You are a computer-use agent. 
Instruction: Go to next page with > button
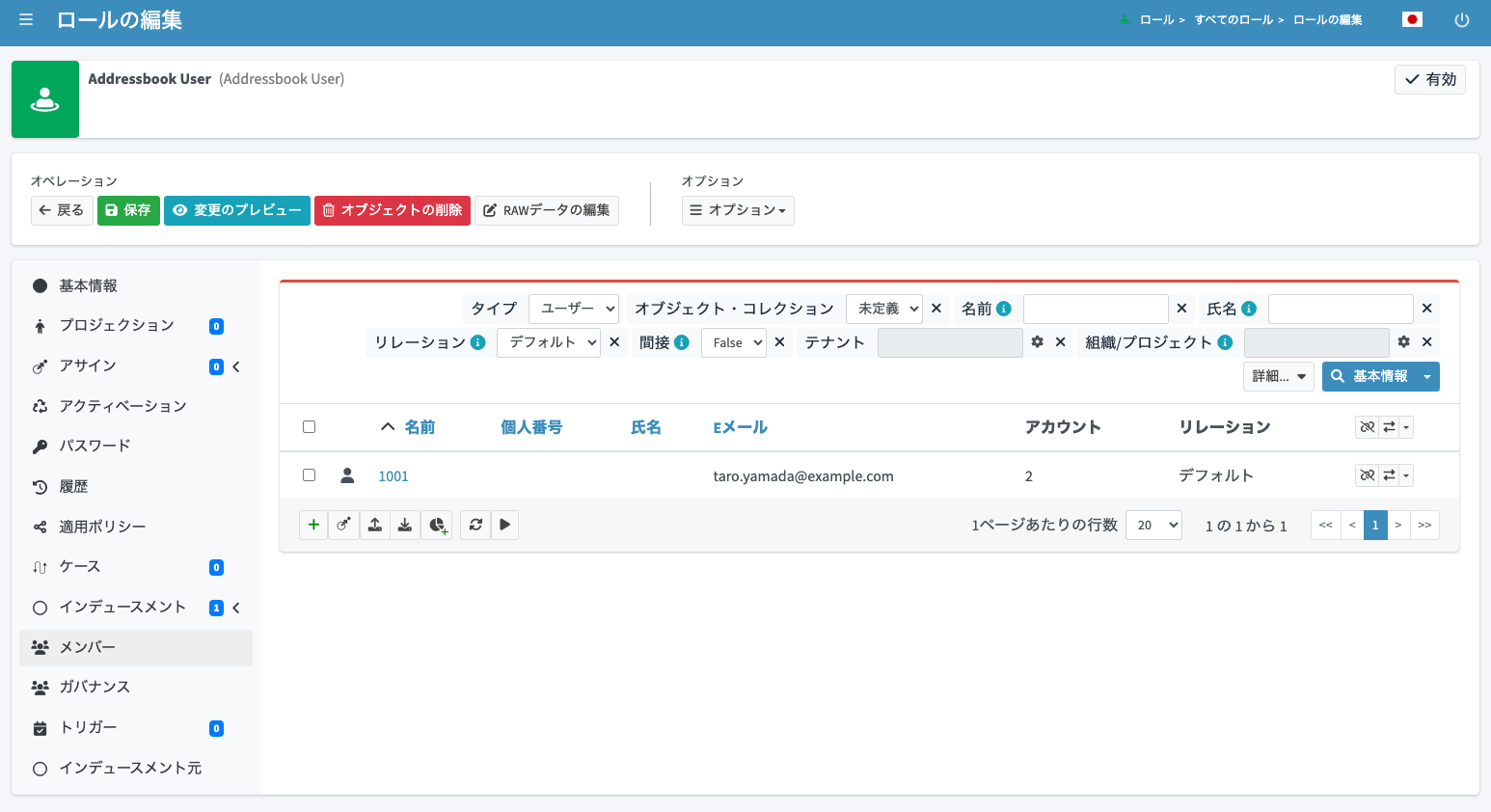pos(1398,525)
